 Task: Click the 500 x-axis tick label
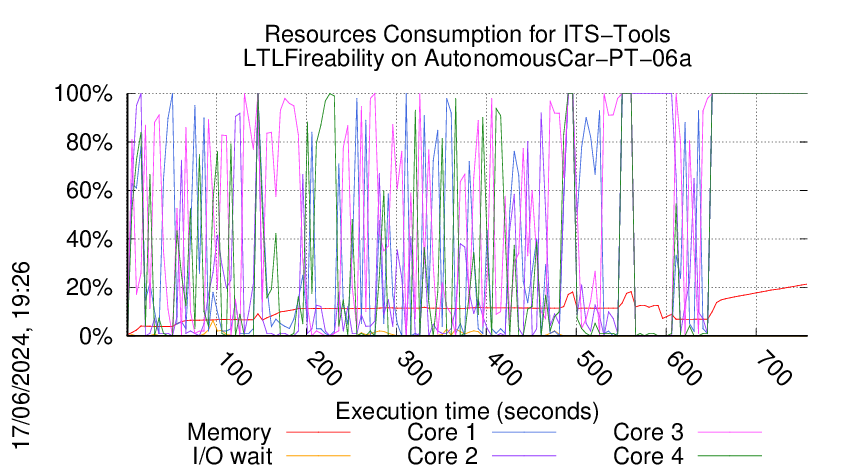594,369
